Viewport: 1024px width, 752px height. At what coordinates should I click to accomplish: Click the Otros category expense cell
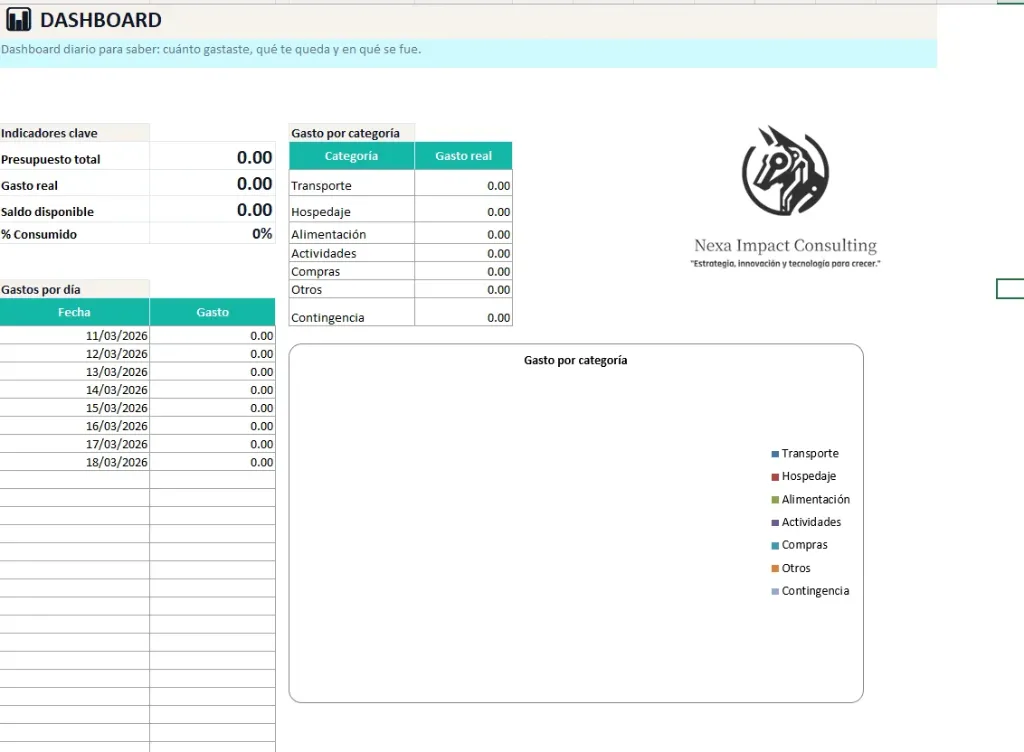[462, 287]
